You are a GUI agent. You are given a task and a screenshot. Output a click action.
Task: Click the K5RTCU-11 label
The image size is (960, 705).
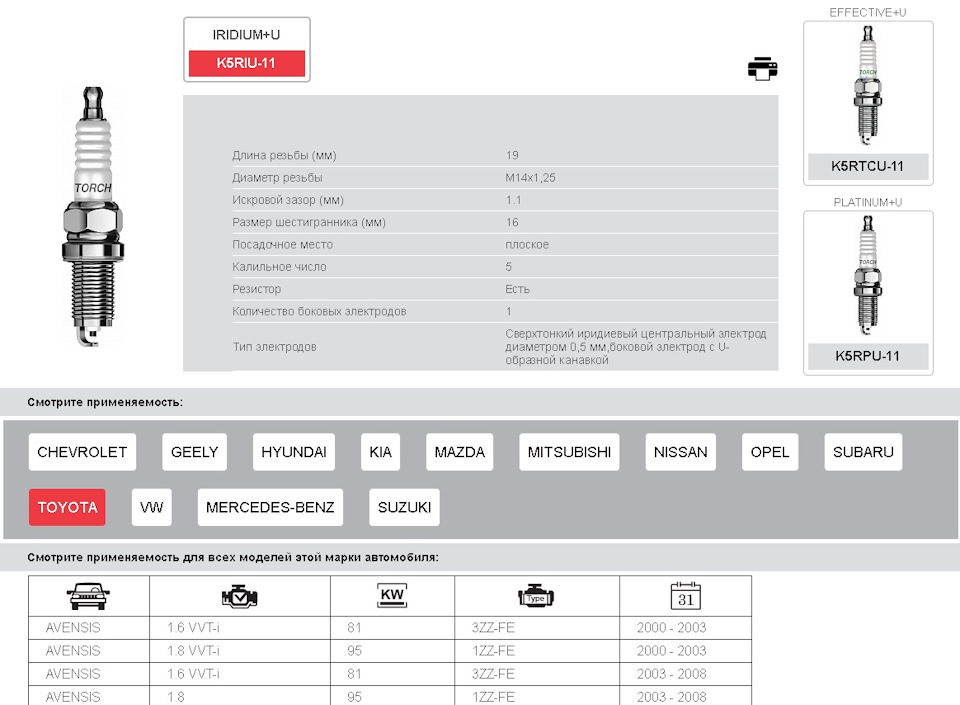pos(868,166)
